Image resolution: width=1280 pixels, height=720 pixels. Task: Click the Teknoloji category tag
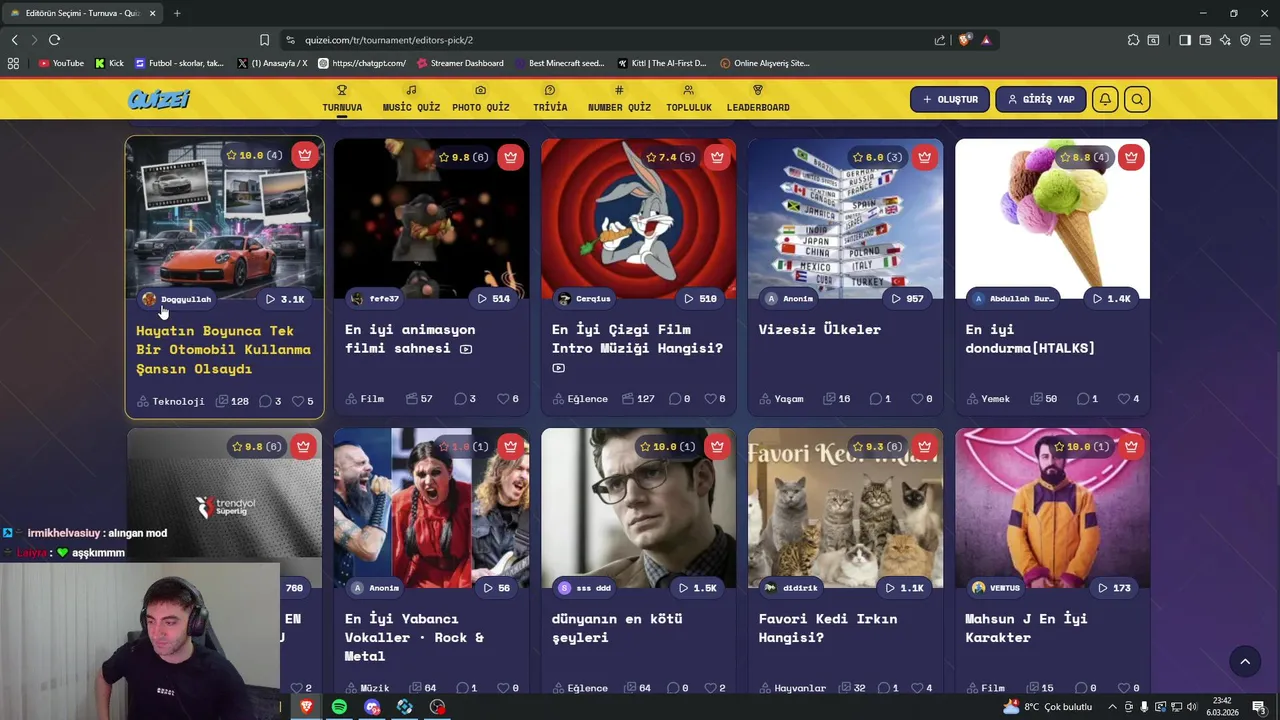tap(170, 401)
